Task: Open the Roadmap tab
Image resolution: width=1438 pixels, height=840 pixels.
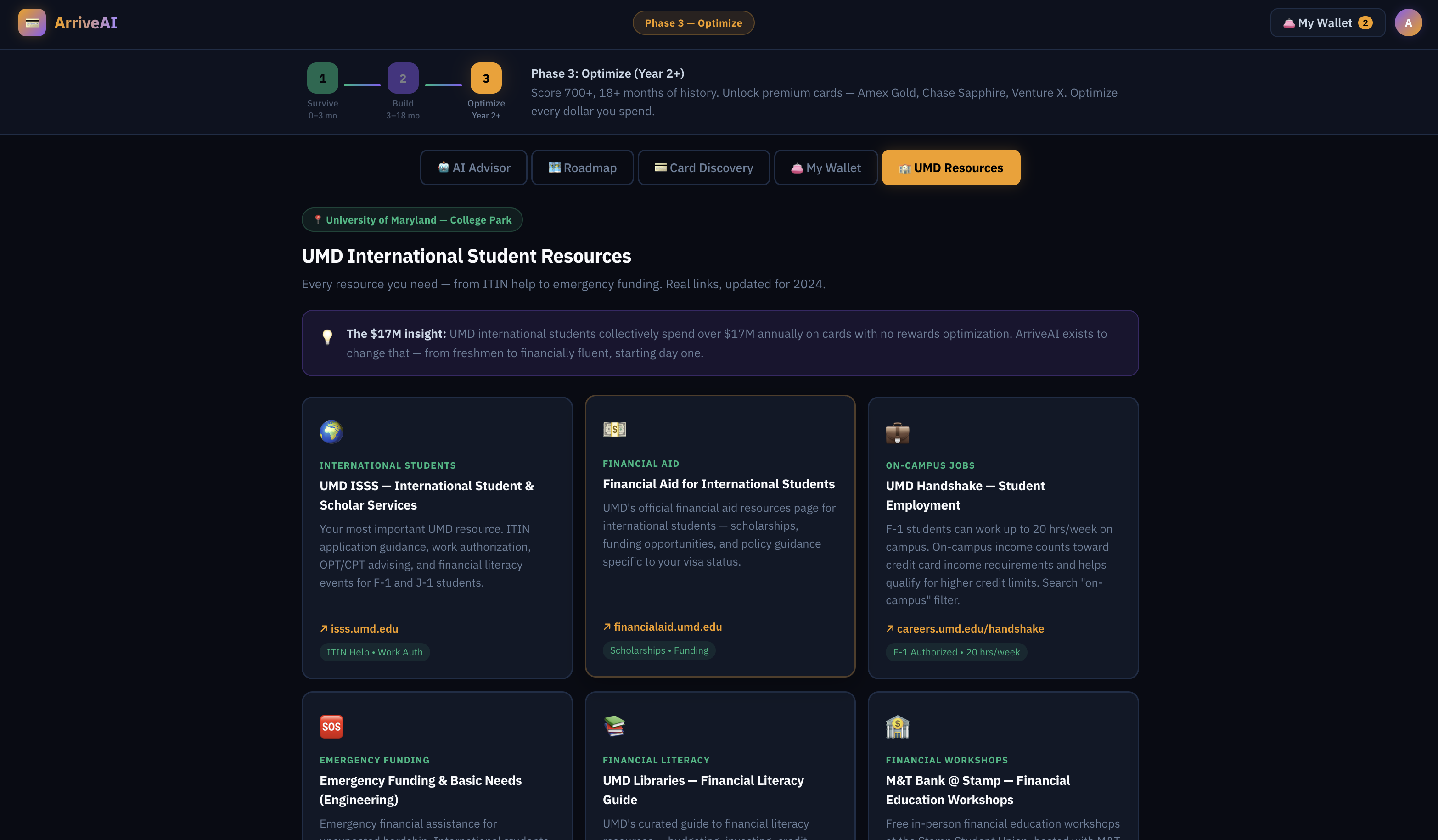Action: tap(582, 168)
